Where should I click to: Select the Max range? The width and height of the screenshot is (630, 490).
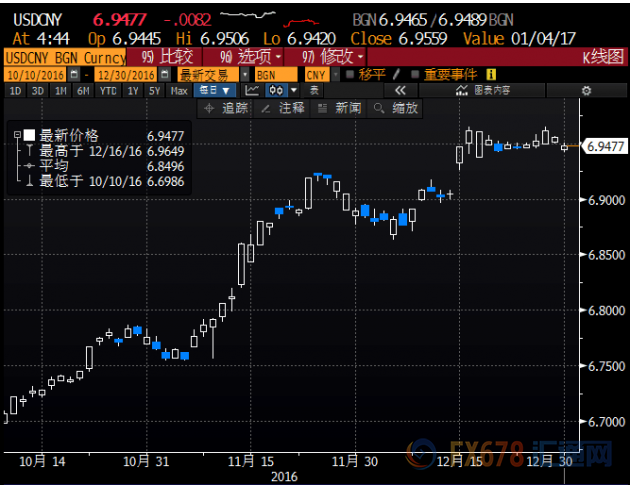[x=179, y=91]
